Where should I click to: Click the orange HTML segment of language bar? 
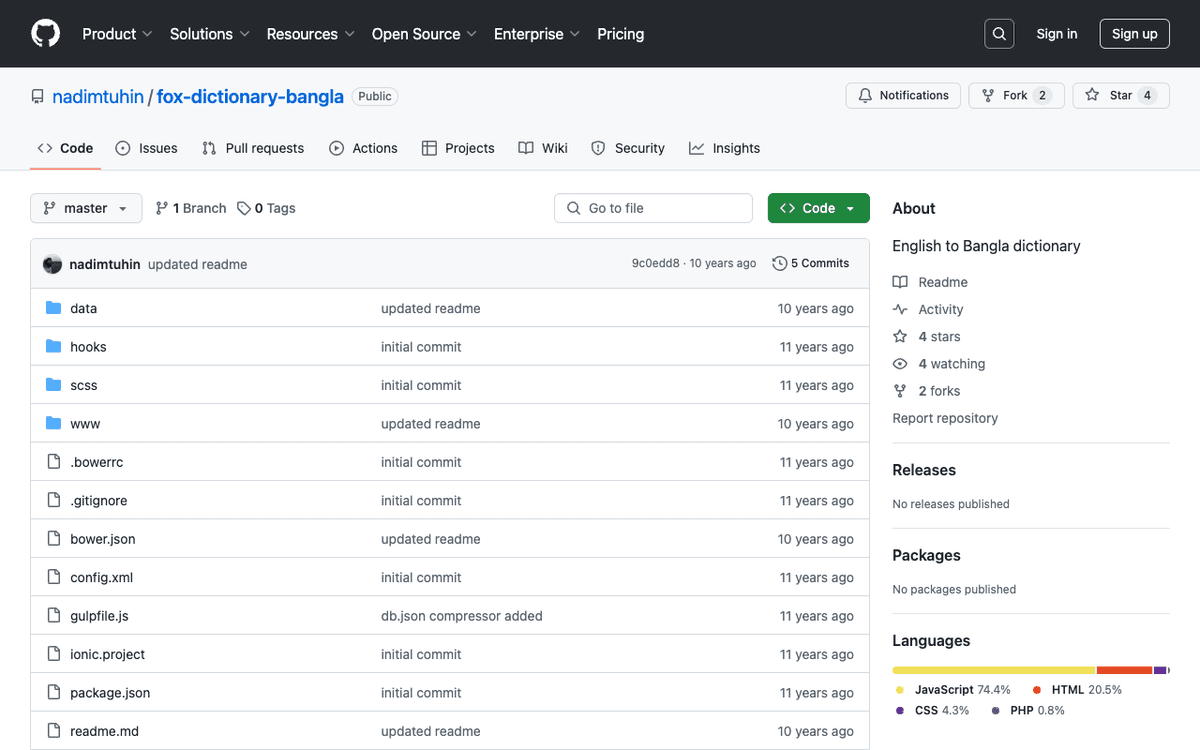[1125, 670]
